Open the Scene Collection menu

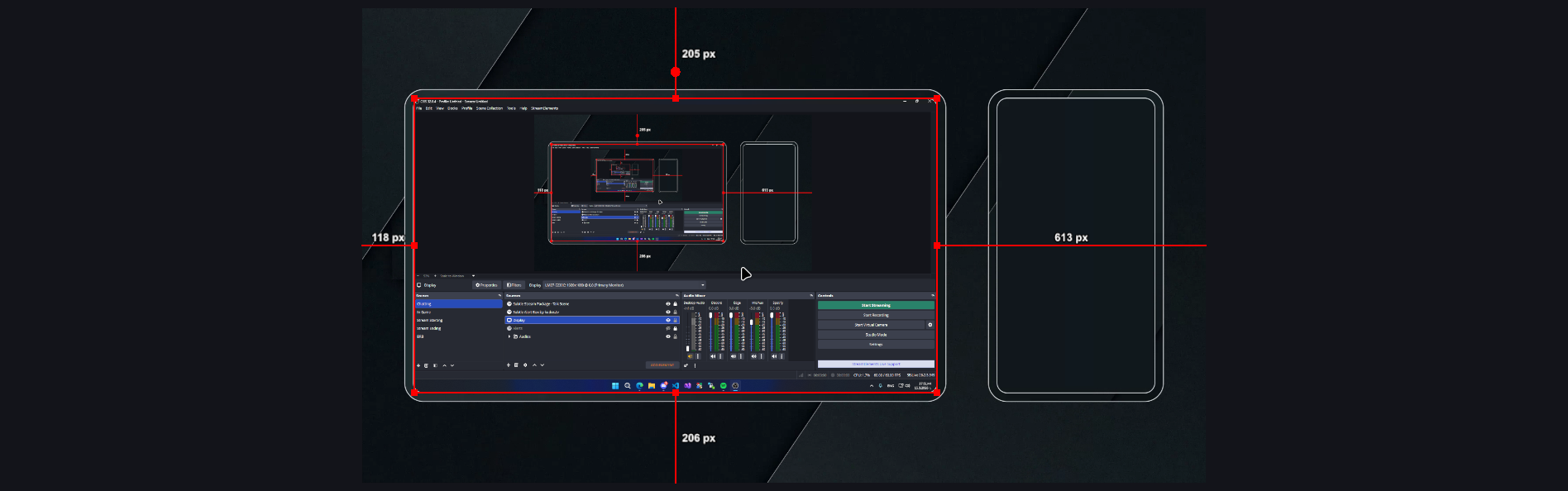pos(489,108)
